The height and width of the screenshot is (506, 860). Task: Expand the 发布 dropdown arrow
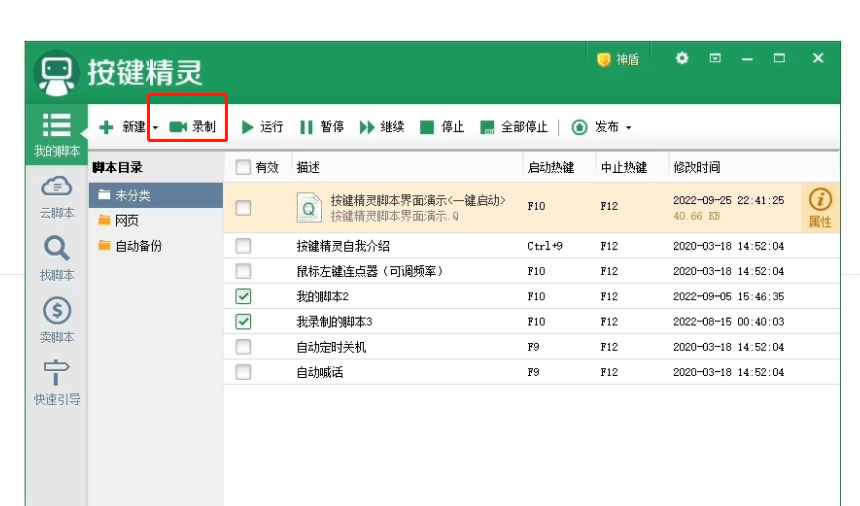629,128
